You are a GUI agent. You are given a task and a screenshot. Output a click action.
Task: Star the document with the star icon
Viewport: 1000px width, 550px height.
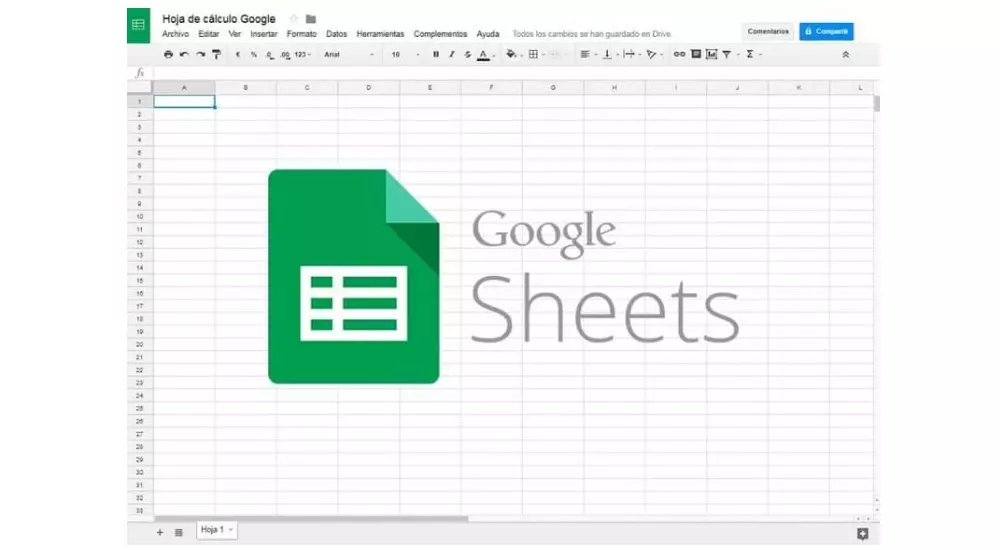(293, 19)
